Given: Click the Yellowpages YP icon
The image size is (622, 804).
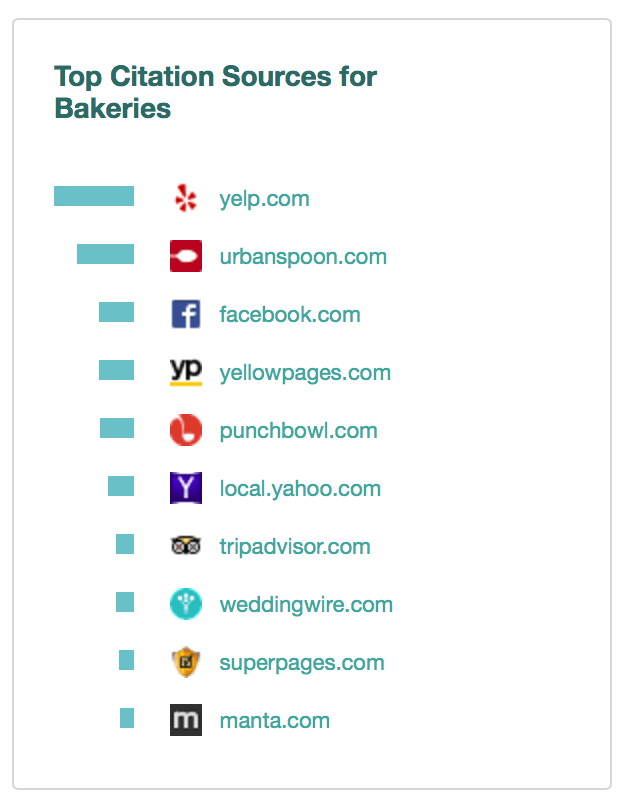Looking at the screenshot, I should 186,372.
